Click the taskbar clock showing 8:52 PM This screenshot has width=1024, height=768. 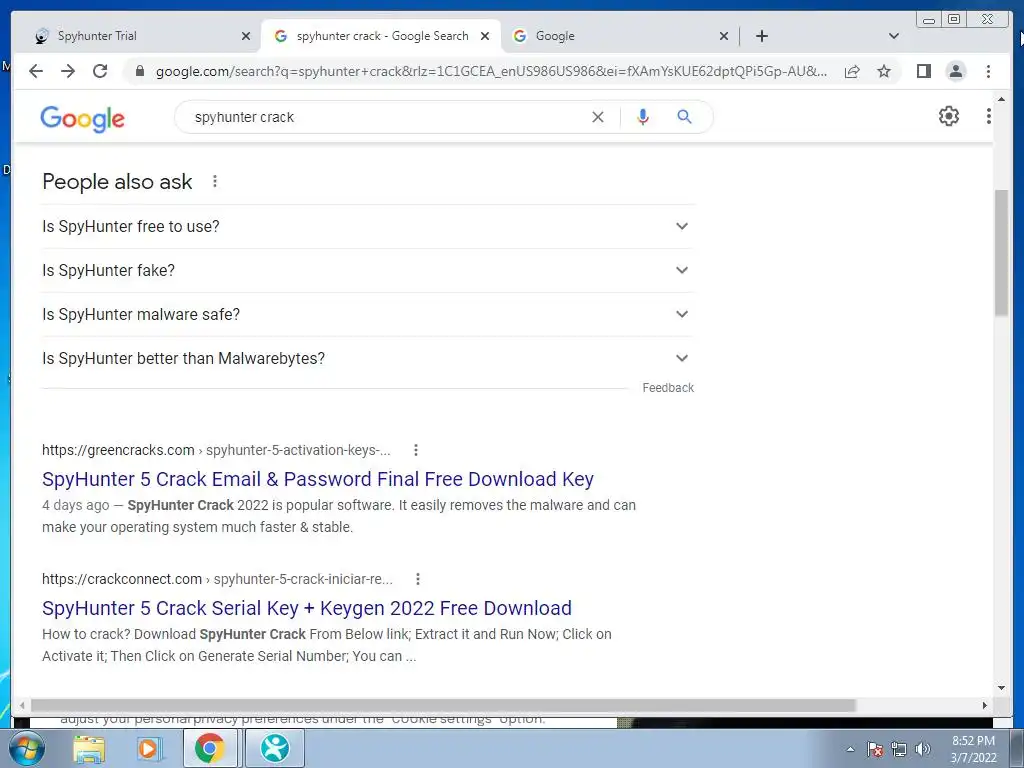point(973,749)
